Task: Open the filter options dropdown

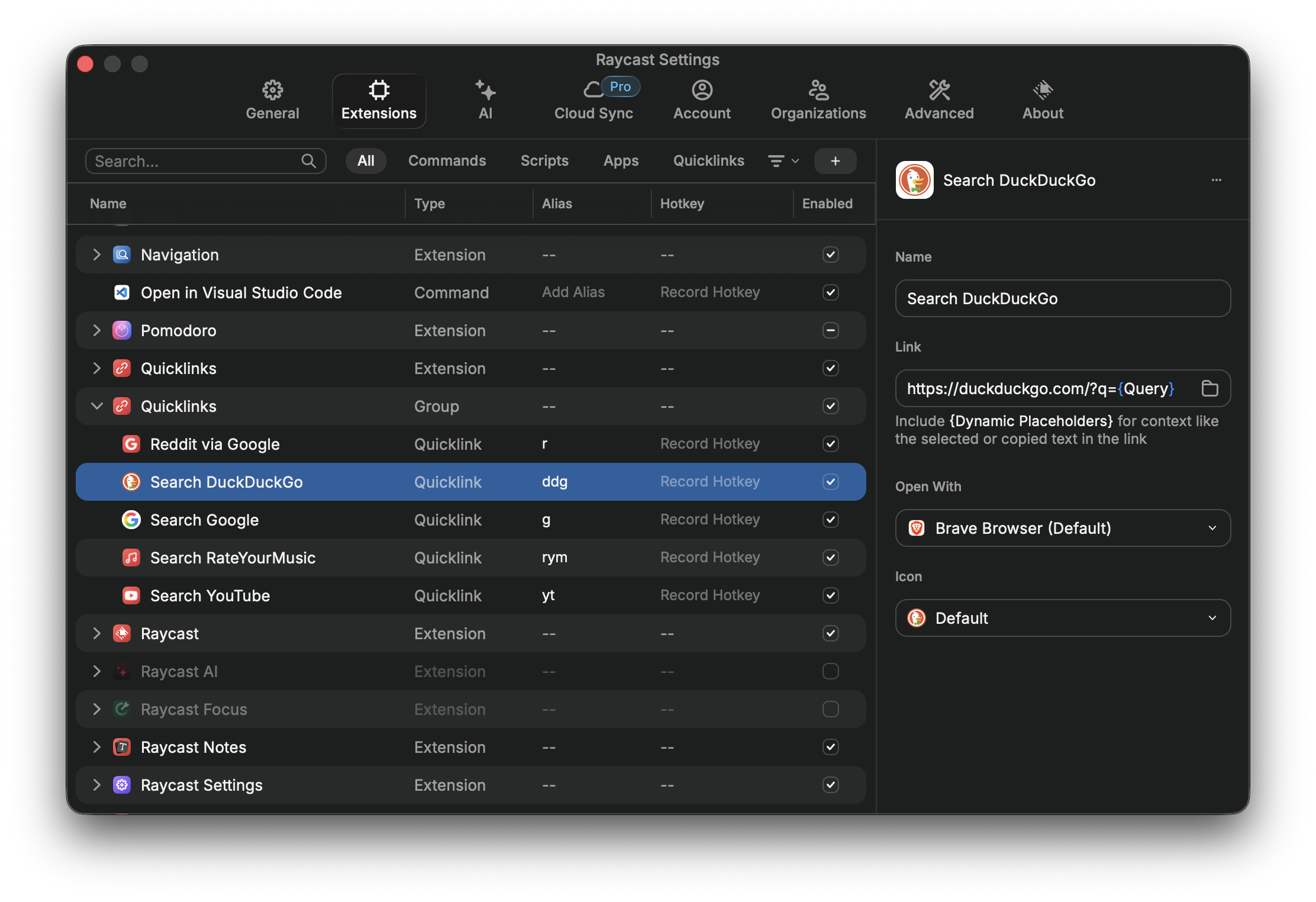Action: [783, 161]
